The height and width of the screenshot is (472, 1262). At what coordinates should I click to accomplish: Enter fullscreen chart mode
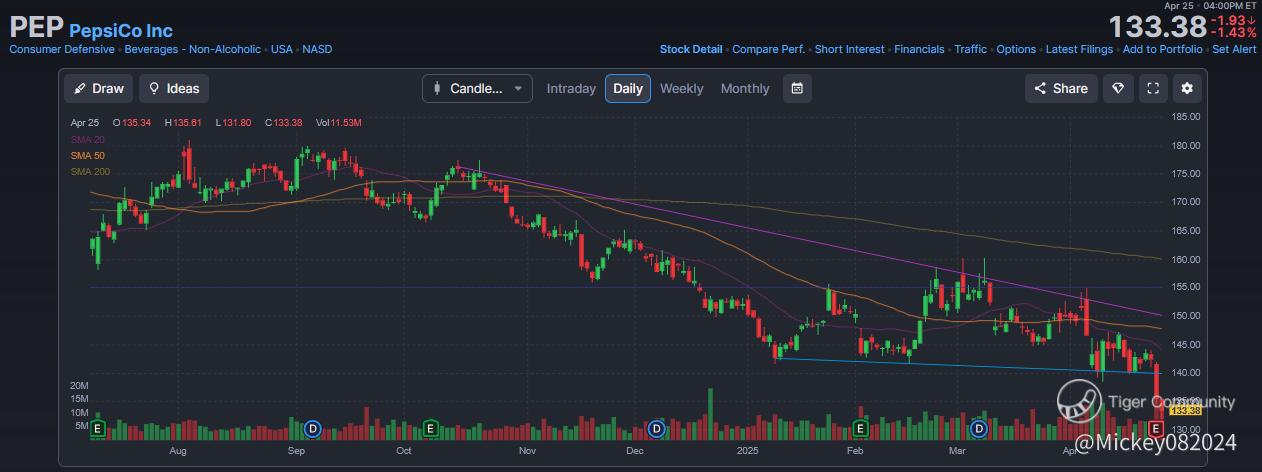pos(1153,88)
